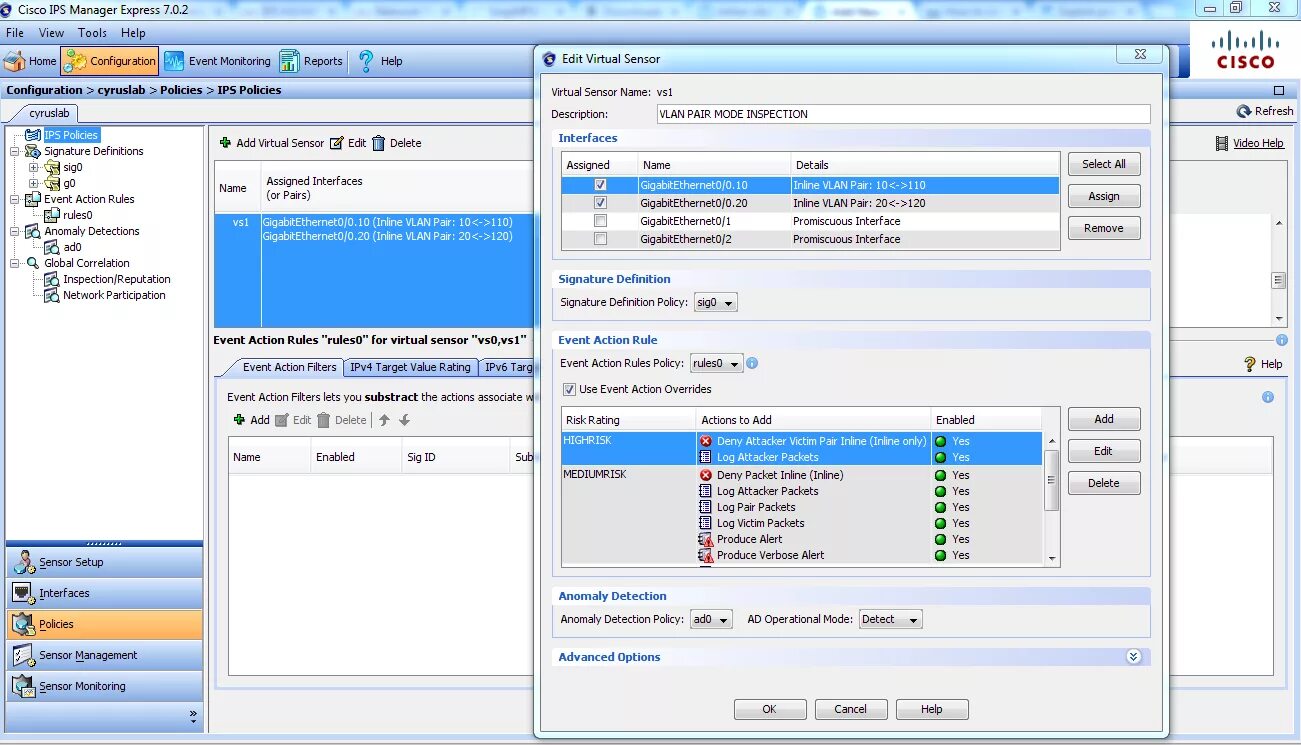Click the info icon beside rules0 dropdown
1301x745 pixels.
(752, 364)
